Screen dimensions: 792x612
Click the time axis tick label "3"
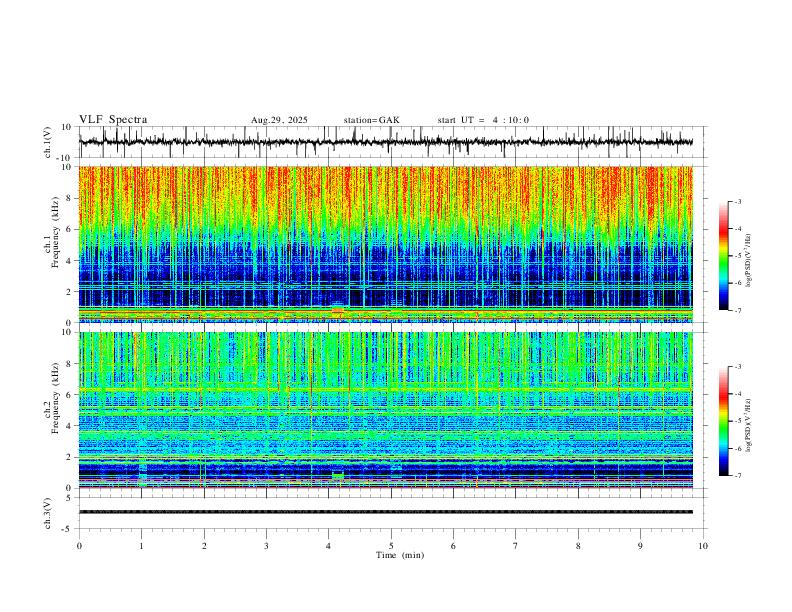[x=266, y=546]
